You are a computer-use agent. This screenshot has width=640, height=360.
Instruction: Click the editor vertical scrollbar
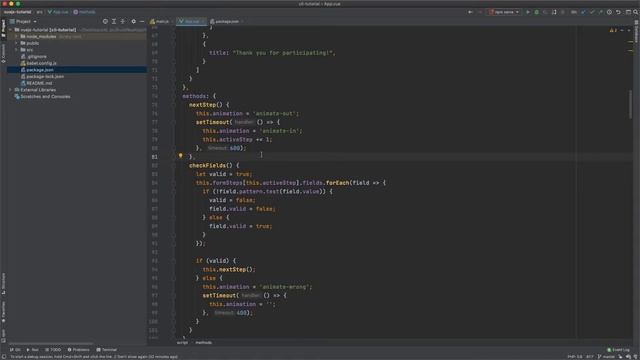(630, 104)
